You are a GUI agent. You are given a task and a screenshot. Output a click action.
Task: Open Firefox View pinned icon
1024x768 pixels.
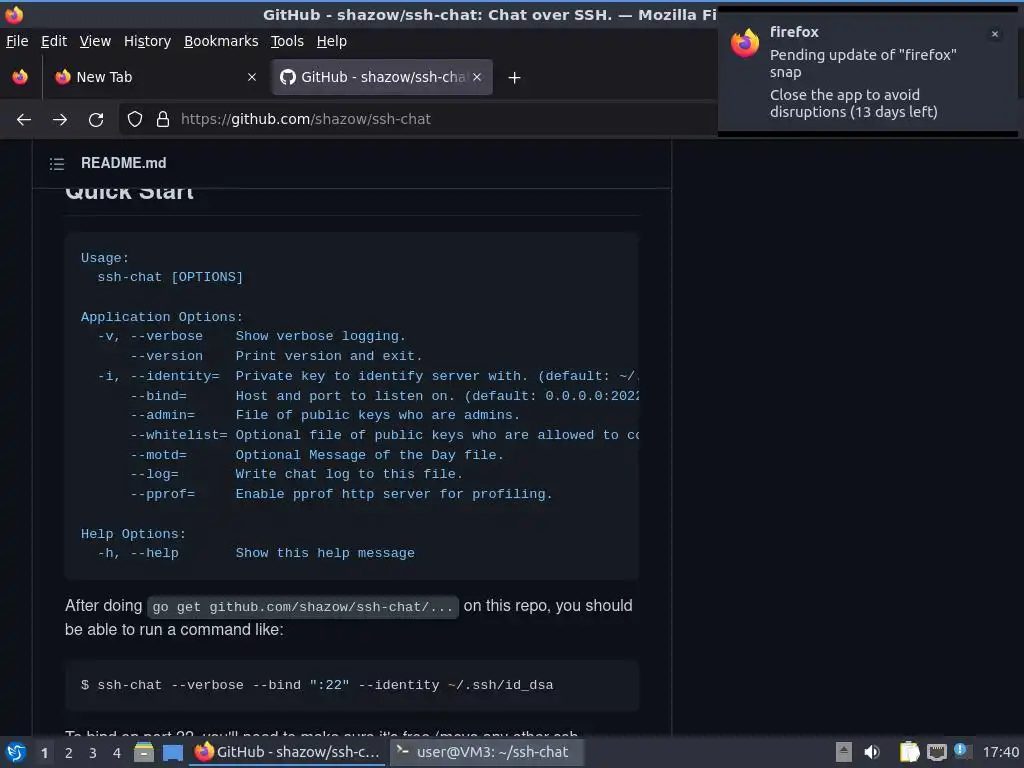pos(20,77)
